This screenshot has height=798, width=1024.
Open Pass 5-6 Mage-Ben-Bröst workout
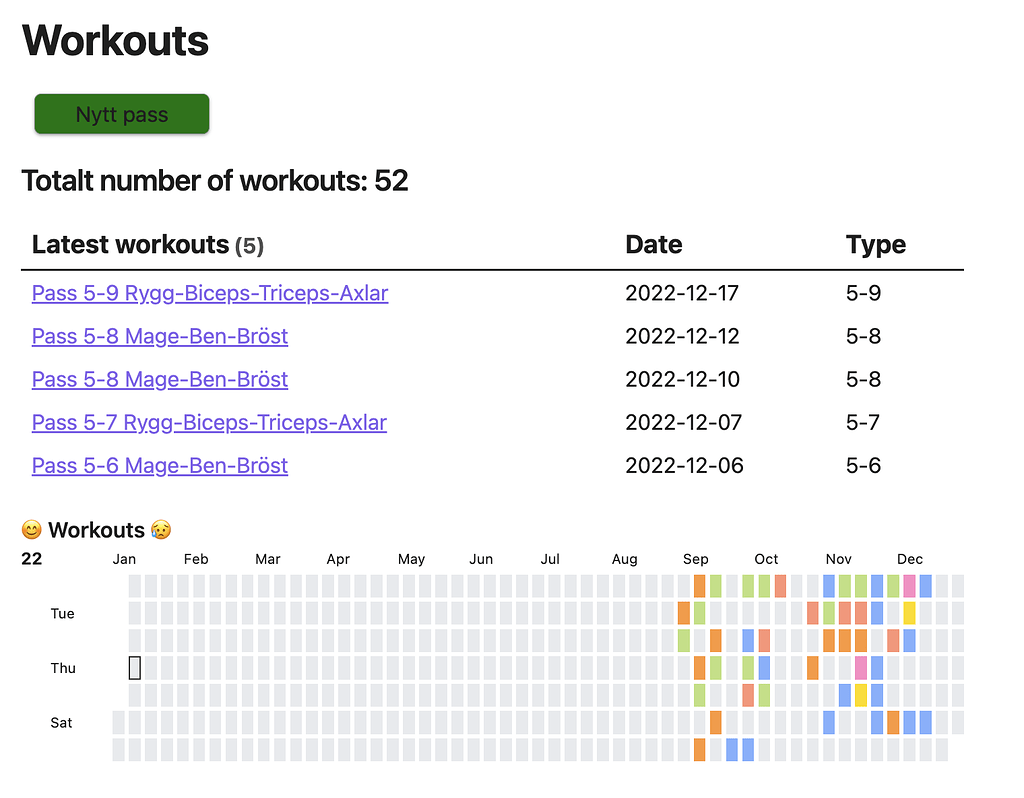point(159,465)
